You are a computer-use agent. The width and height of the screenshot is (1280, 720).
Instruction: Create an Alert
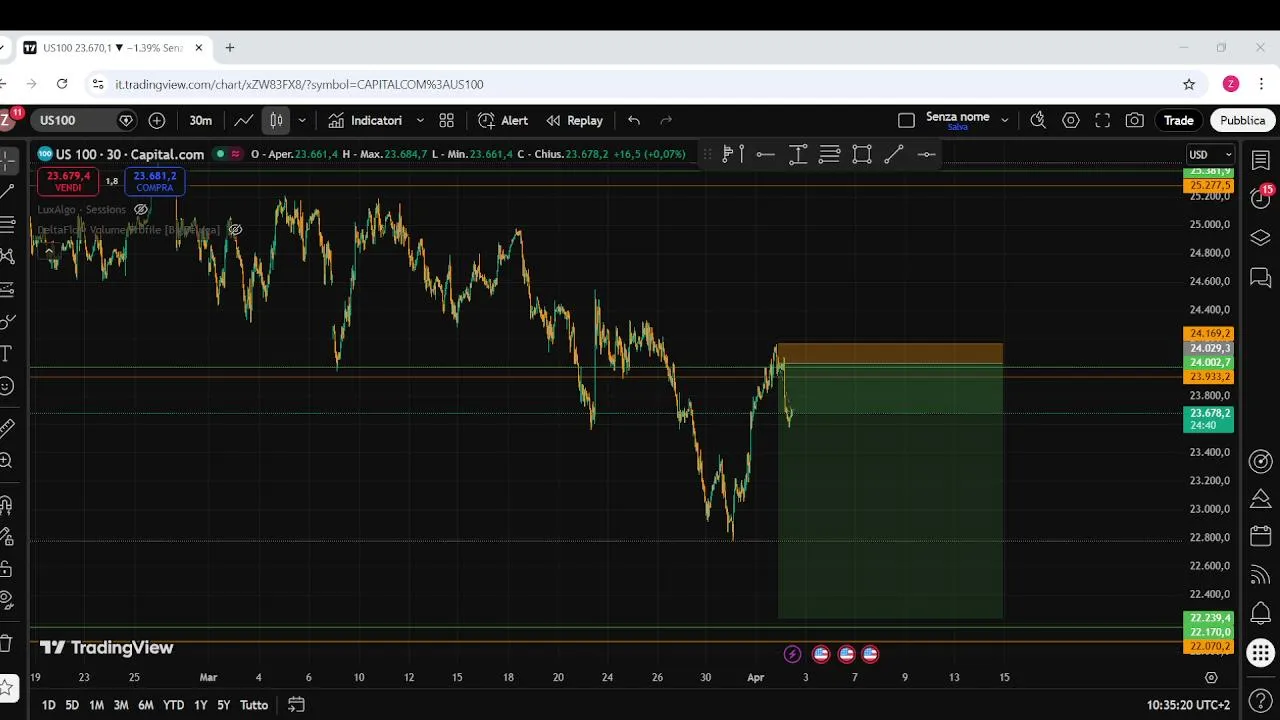[503, 120]
